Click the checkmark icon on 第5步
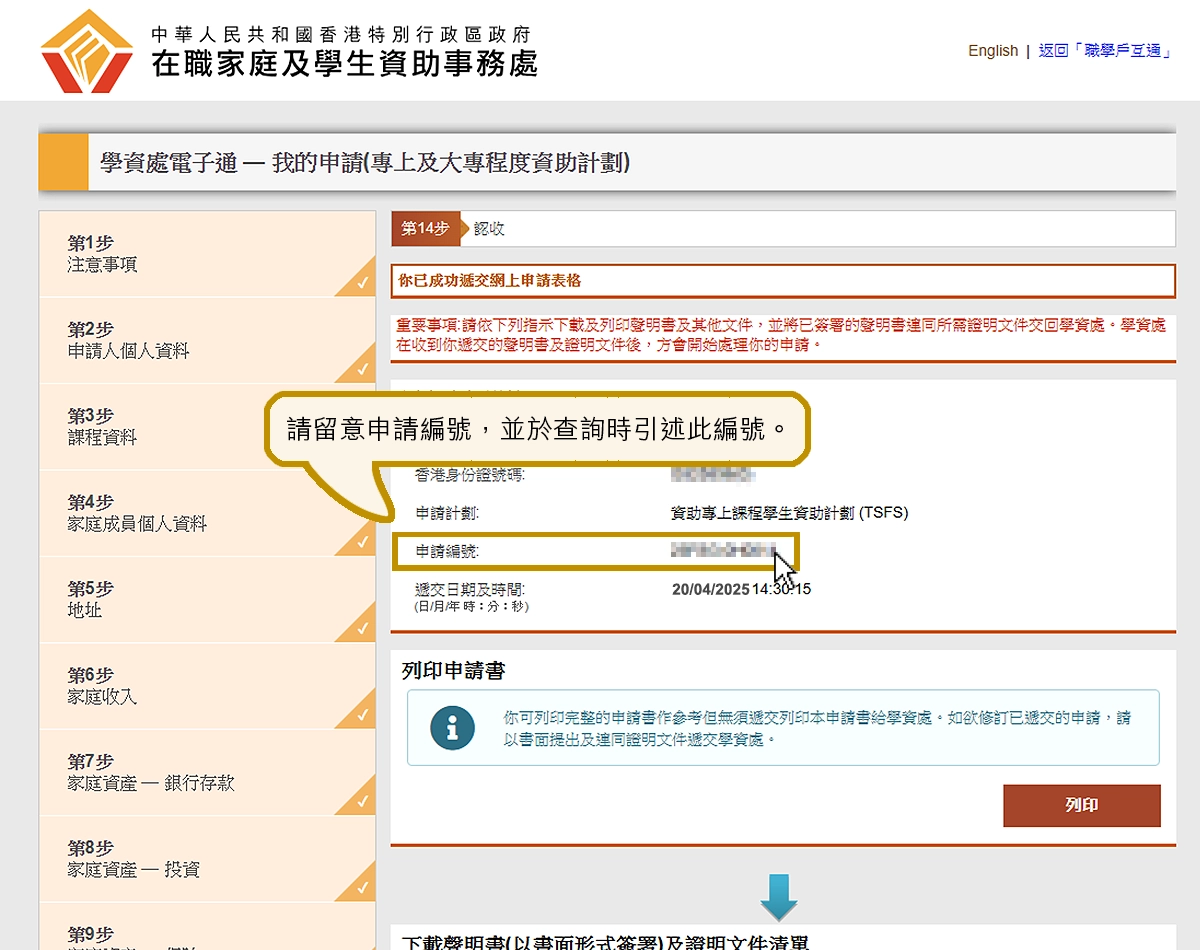 pos(361,628)
